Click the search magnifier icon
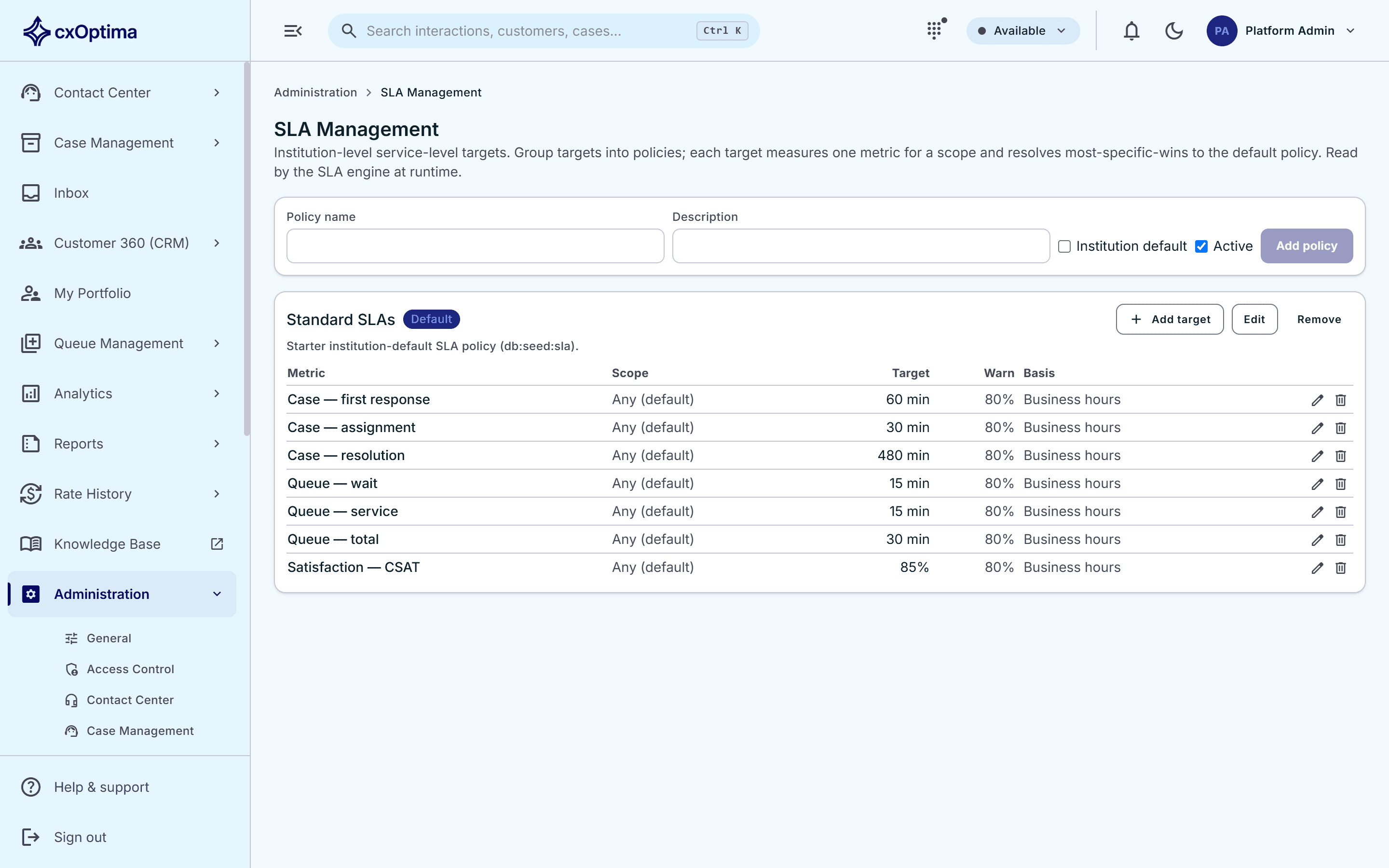Screen dimensions: 1389x868 [348, 31]
